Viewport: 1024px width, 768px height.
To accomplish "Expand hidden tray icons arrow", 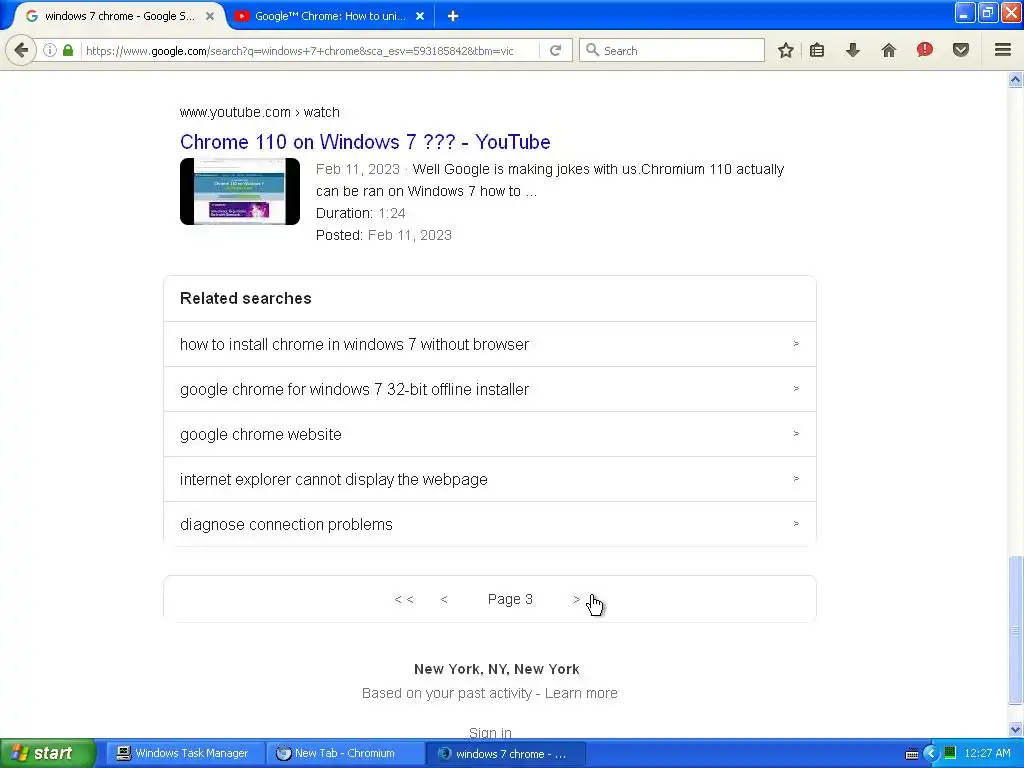I will tap(931, 754).
